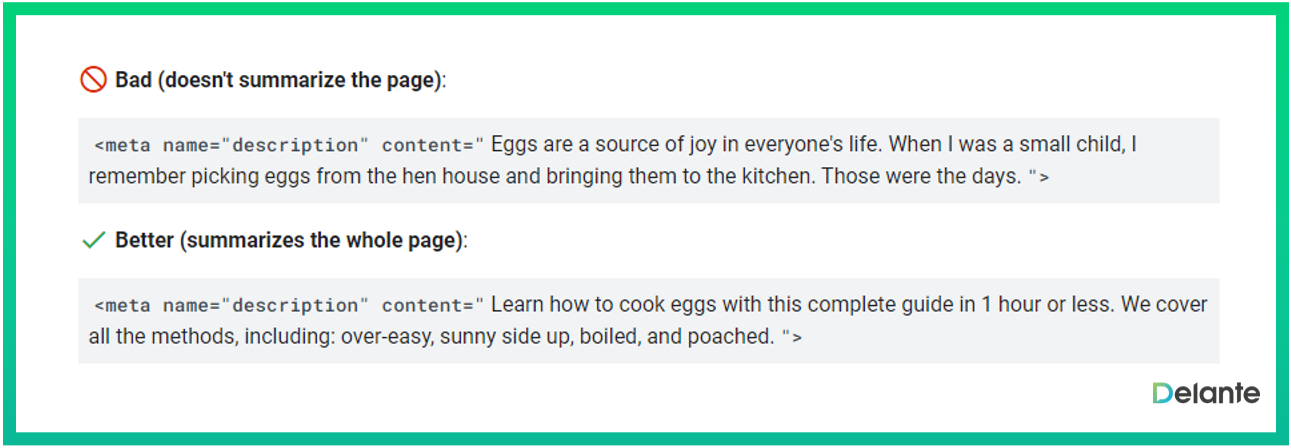Click the closing "> after "and poached."

point(791,337)
